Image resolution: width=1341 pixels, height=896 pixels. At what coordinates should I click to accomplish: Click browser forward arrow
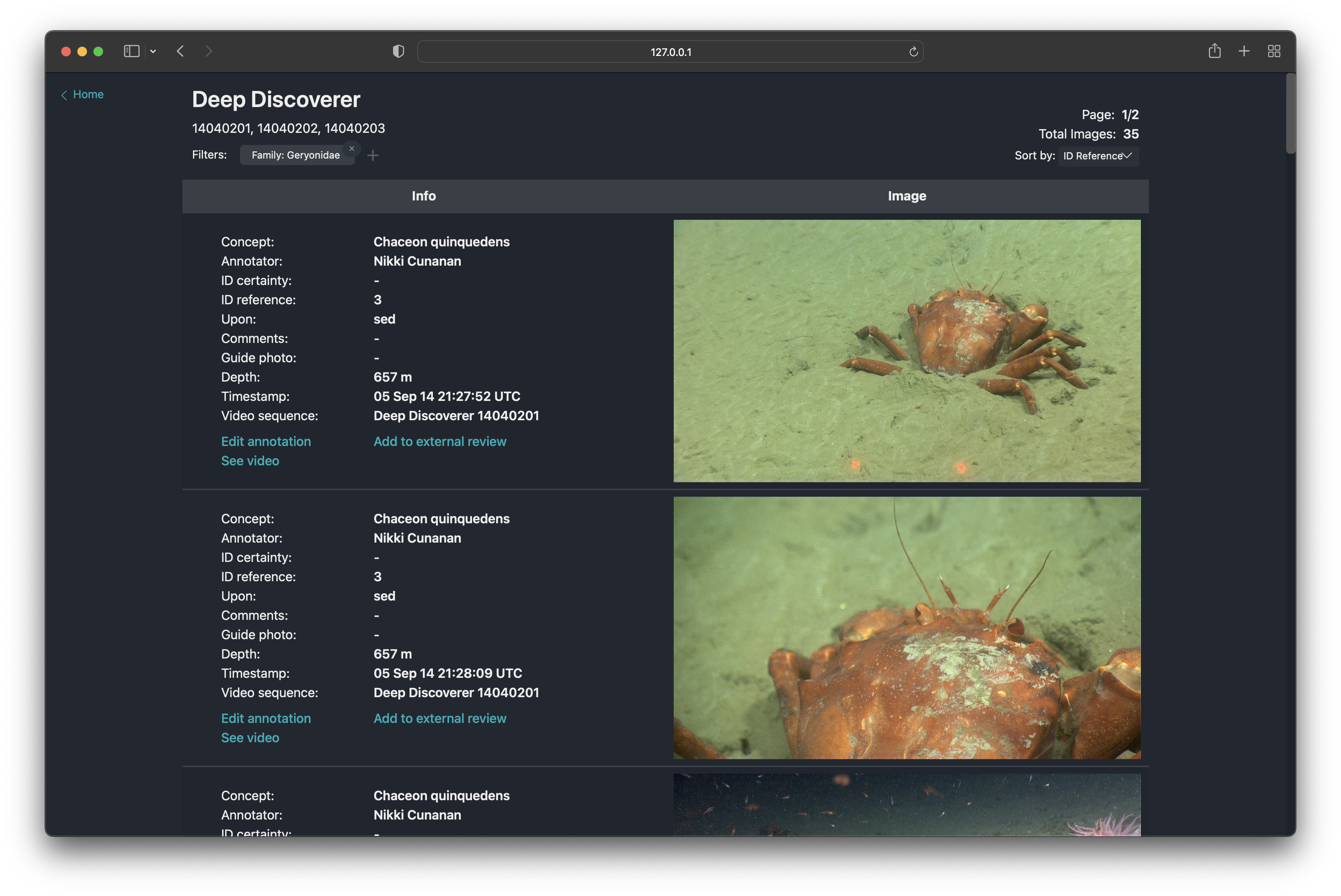click(x=209, y=52)
